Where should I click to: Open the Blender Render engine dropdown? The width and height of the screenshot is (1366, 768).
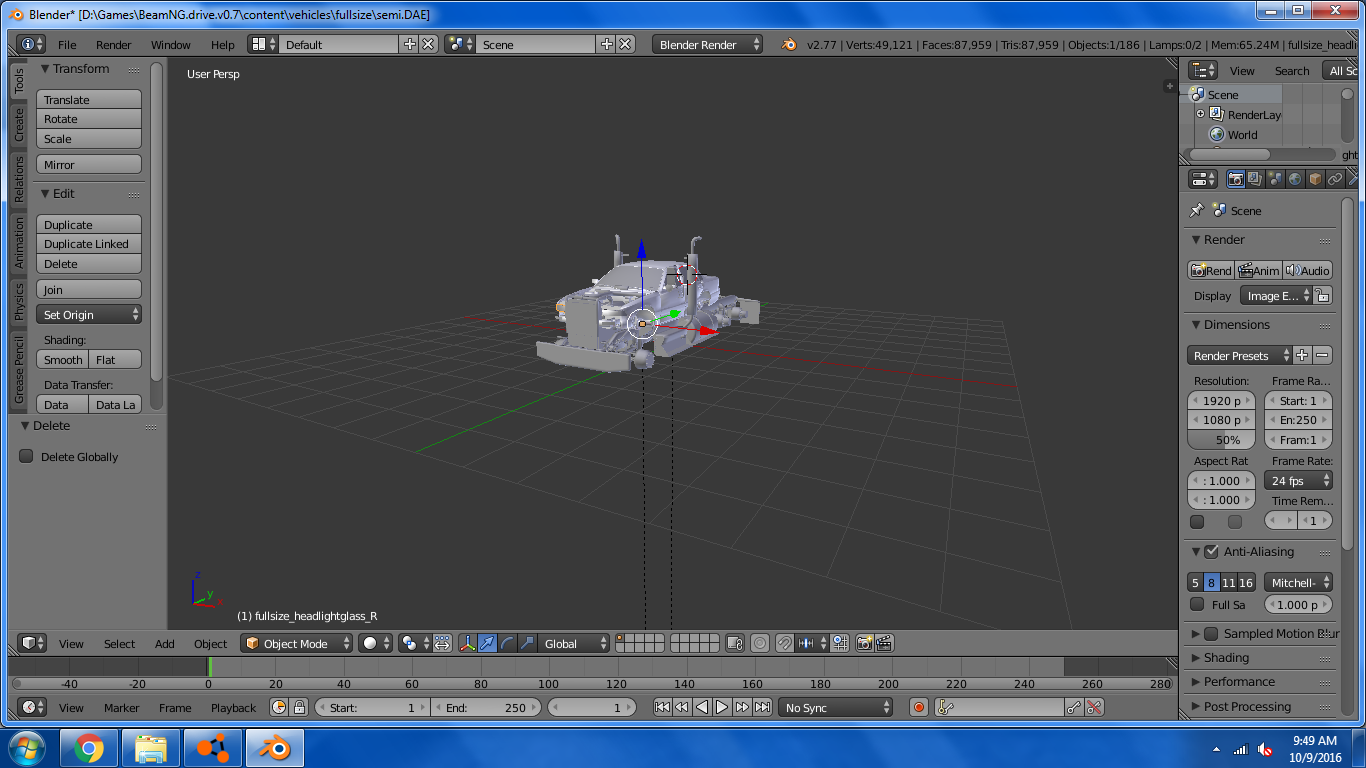click(707, 44)
